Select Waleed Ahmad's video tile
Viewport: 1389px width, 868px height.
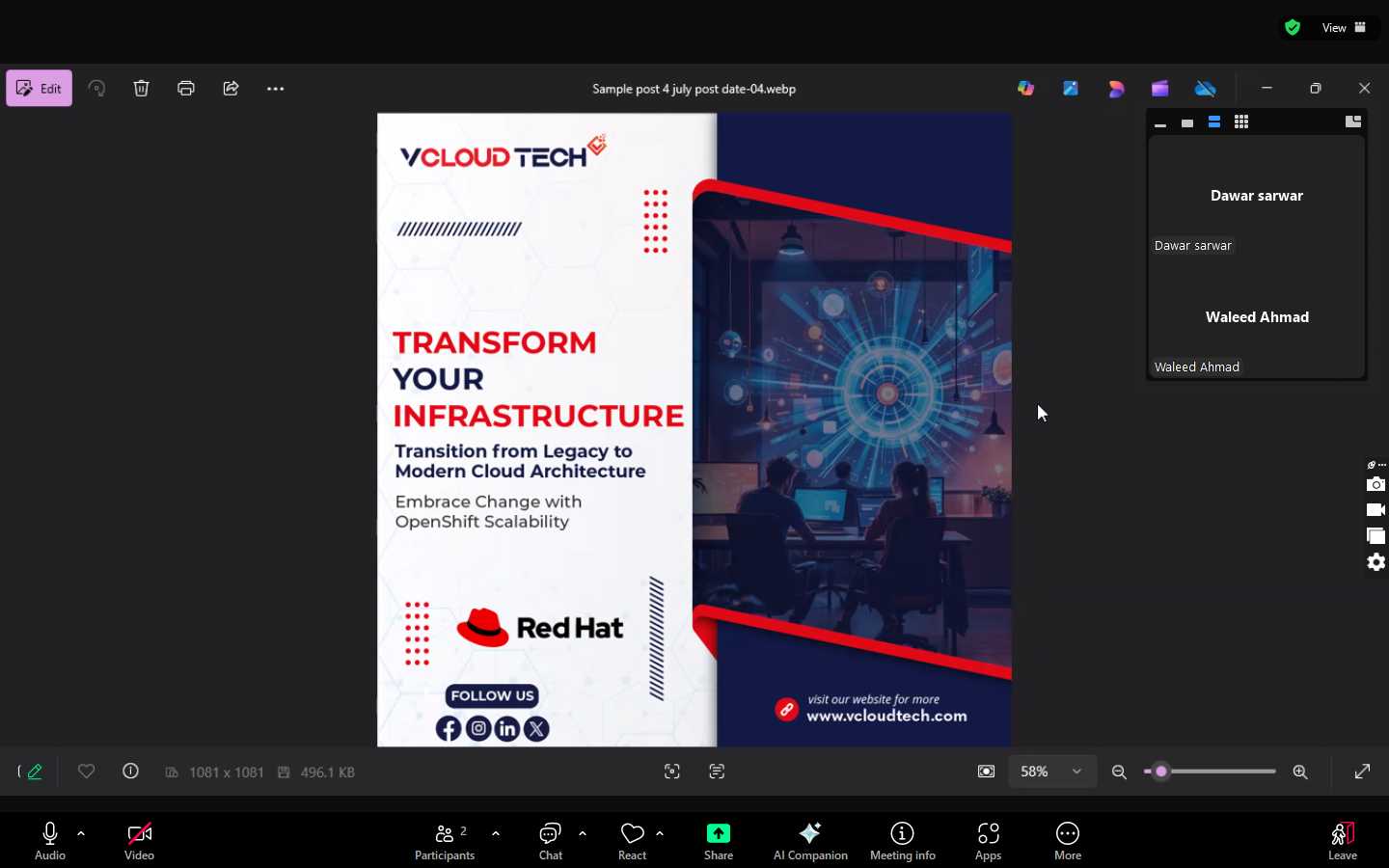point(1257,318)
